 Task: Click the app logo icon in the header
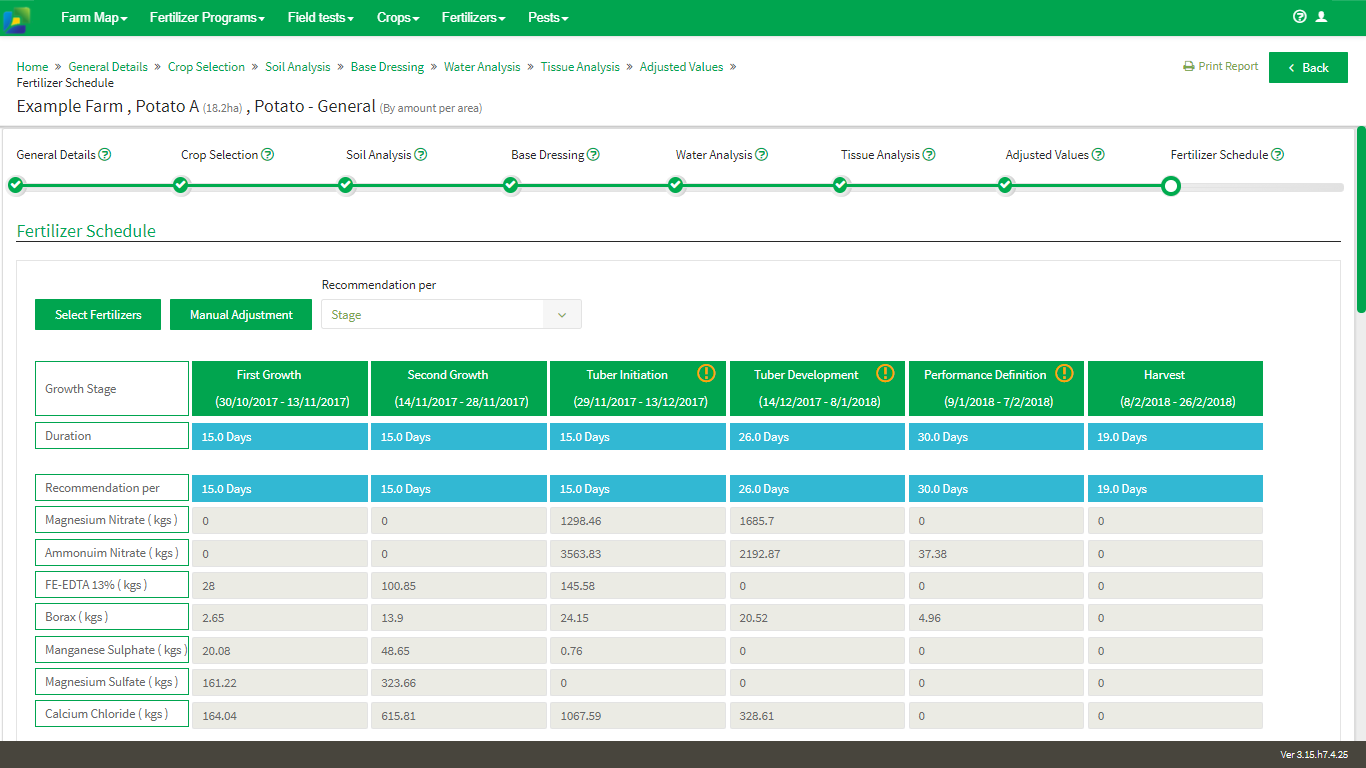click(16, 18)
